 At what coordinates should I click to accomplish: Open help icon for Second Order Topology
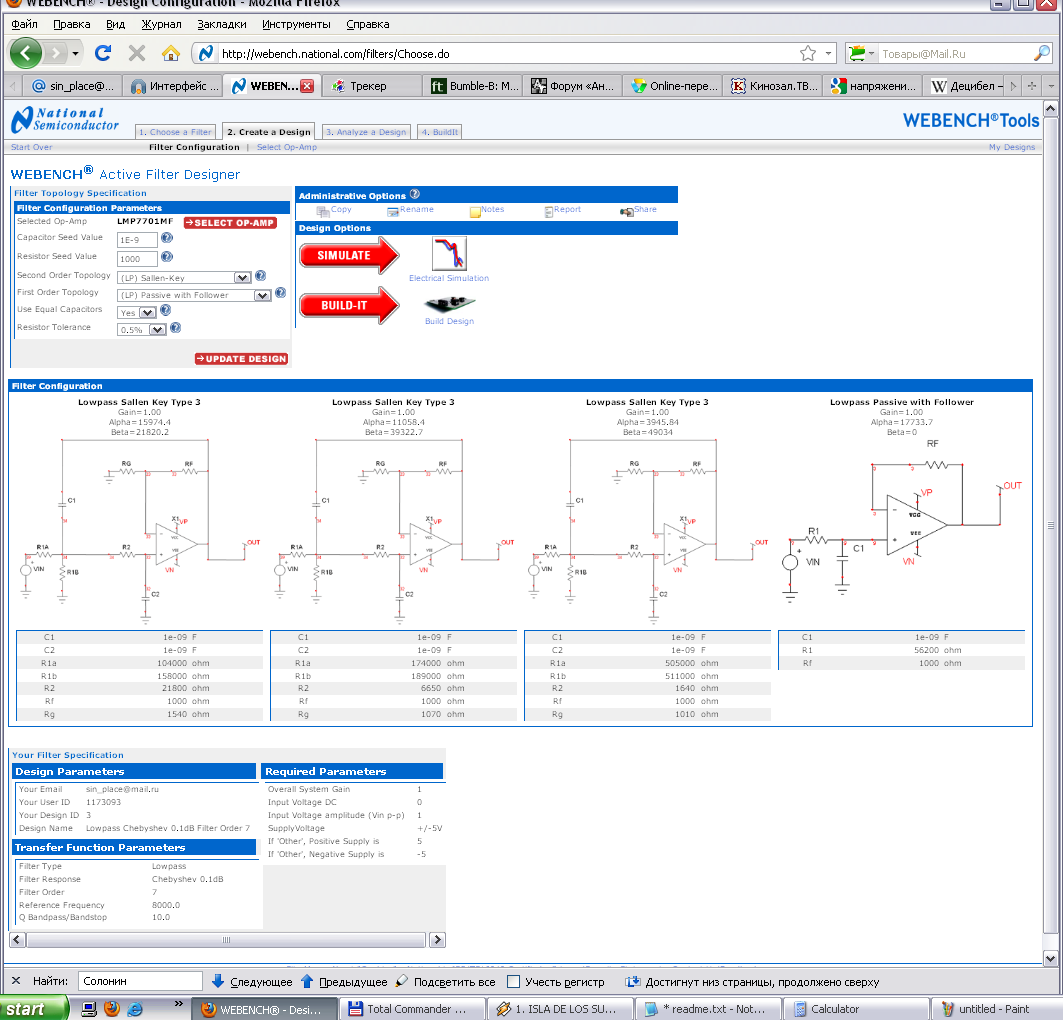[260, 276]
